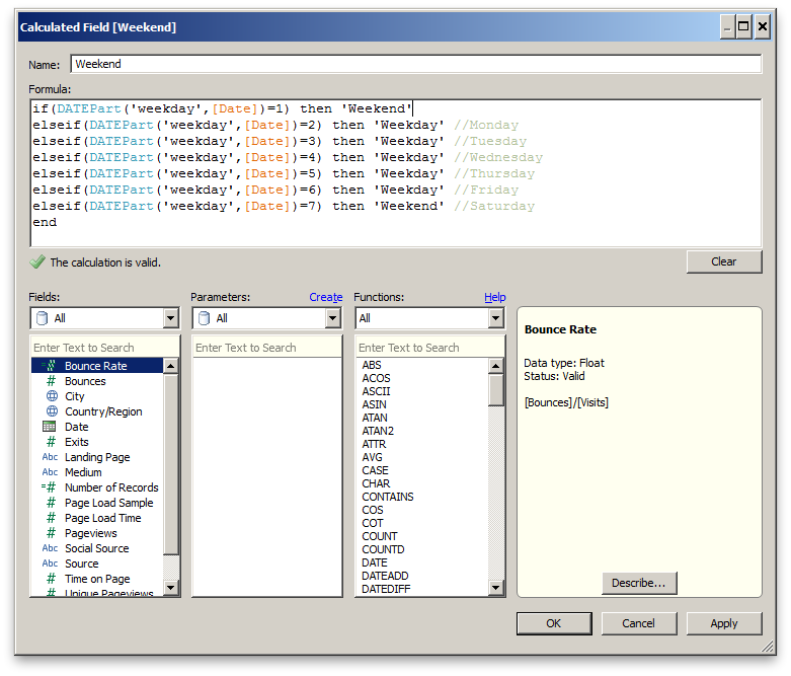This screenshot has width=791, height=676.
Task: Click the number icon beside Bounces
Action: 50,381
